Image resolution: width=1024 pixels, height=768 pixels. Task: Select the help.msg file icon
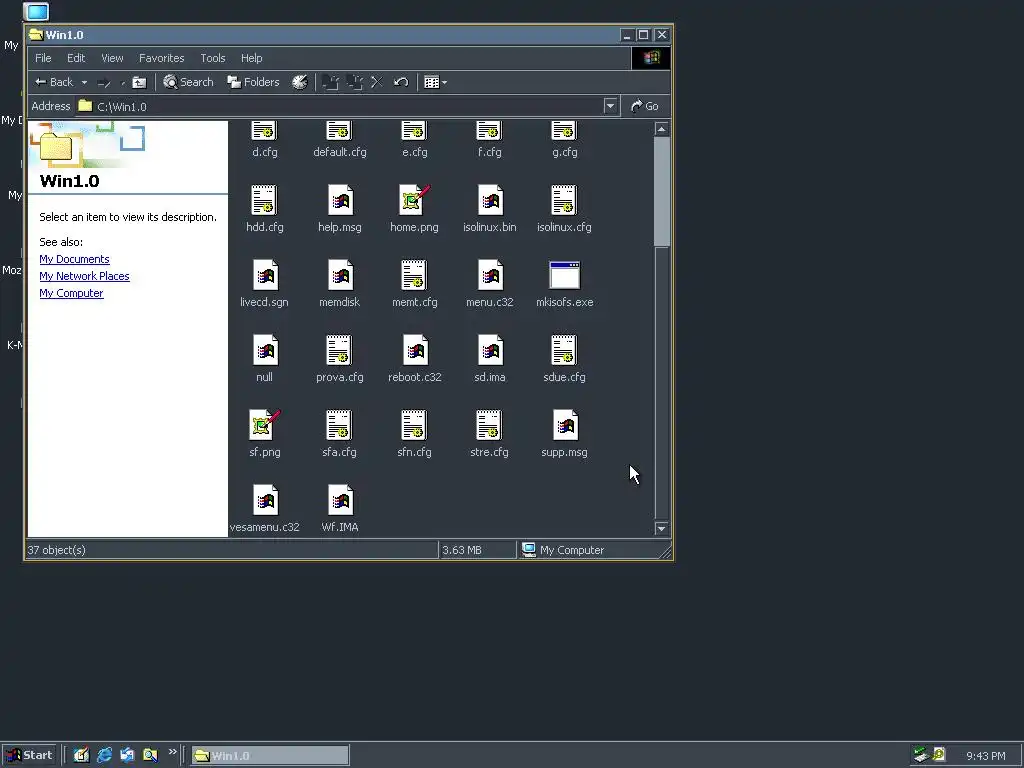[x=340, y=200]
